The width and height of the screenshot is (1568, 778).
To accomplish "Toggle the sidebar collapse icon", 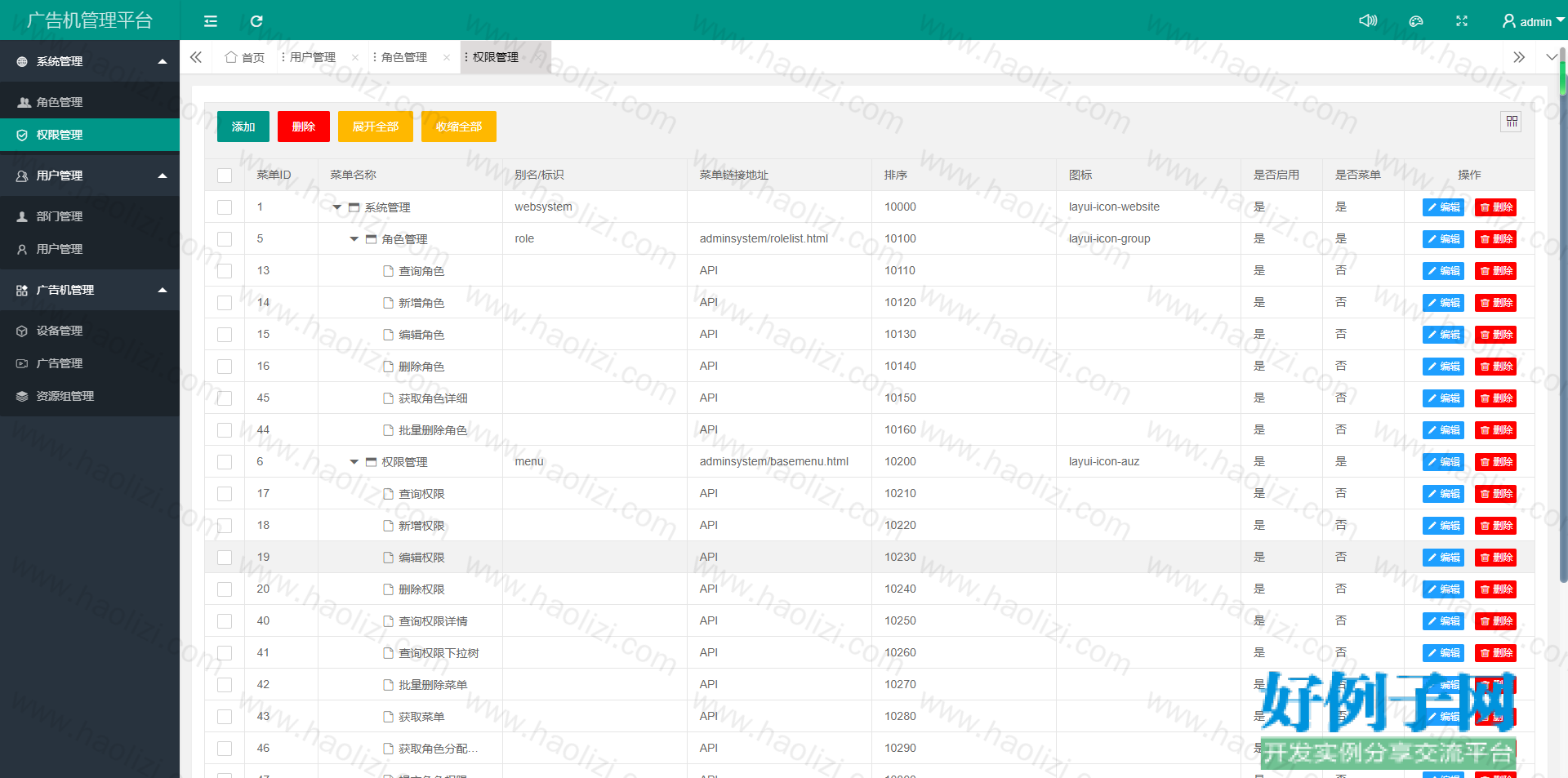I will (x=211, y=21).
